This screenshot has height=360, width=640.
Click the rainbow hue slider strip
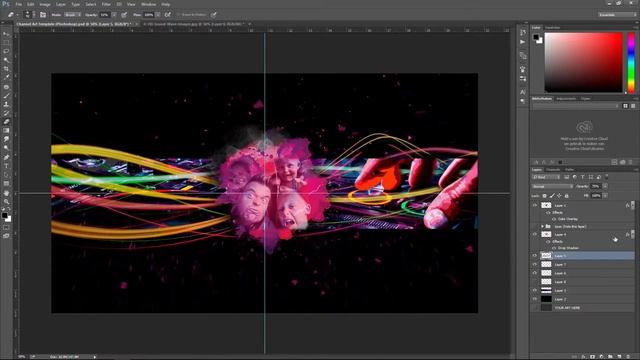[x=631, y=62]
